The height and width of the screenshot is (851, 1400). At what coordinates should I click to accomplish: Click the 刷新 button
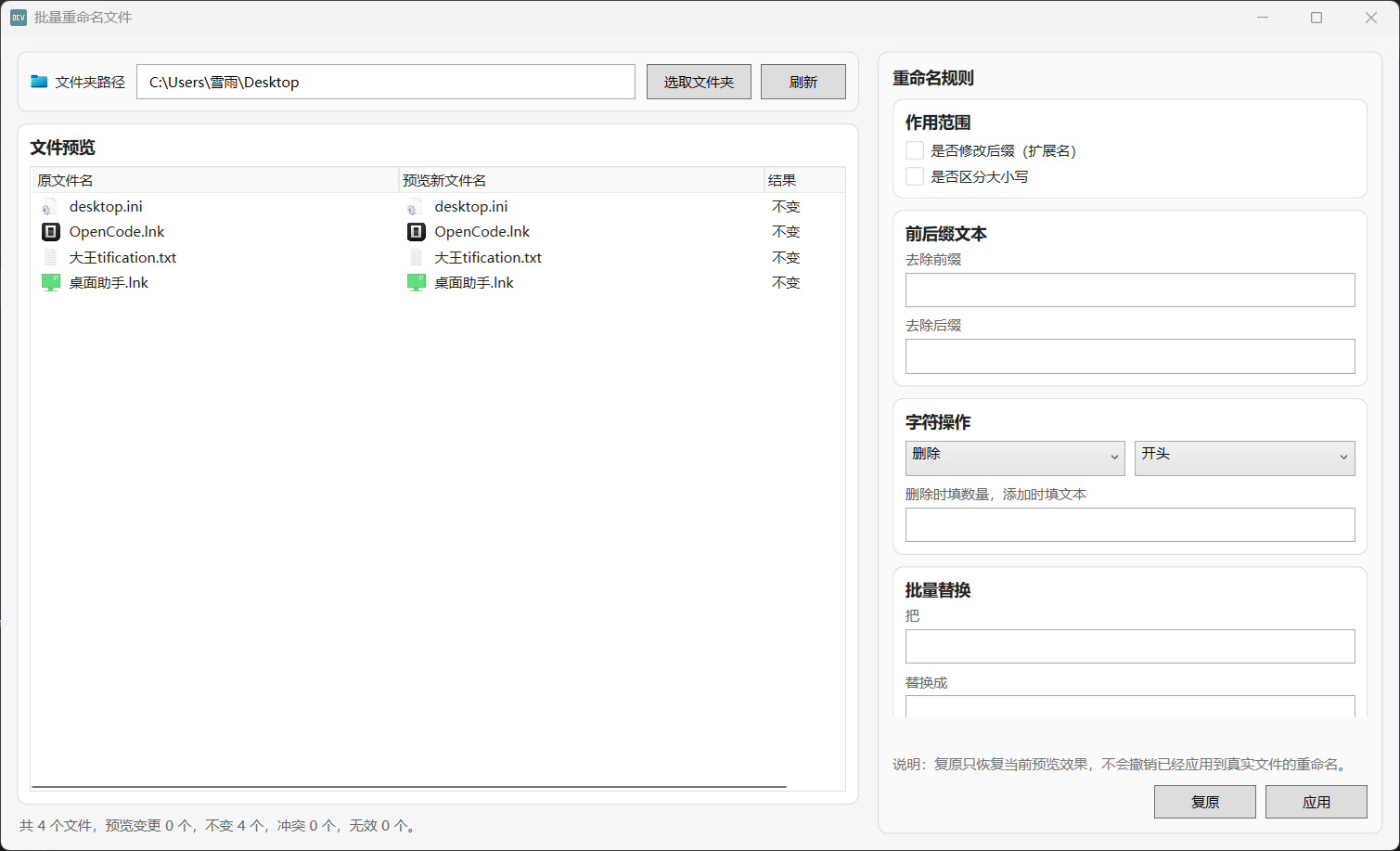803,82
